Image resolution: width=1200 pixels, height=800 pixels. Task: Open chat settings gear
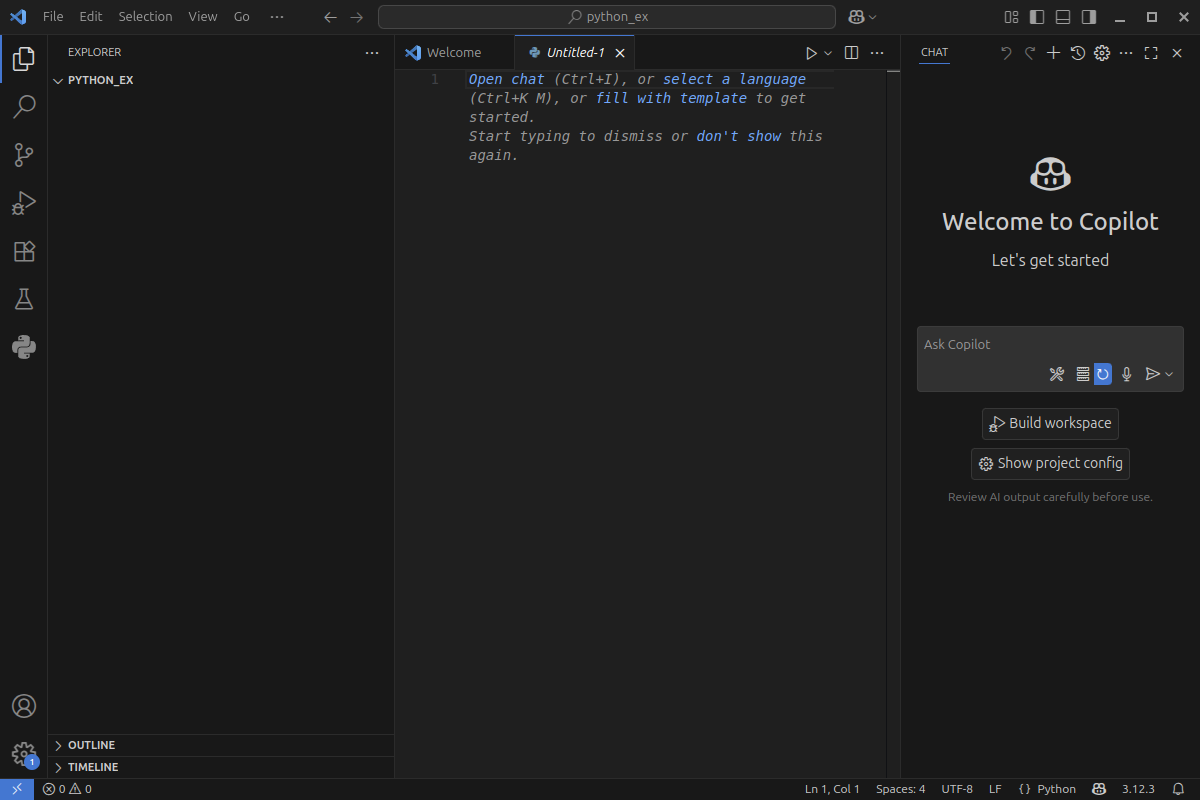[1102, 53]
